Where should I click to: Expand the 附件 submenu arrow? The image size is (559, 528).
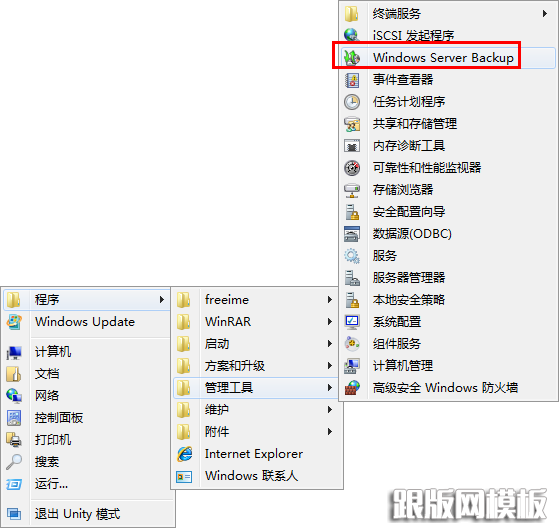tap(330, 432)
